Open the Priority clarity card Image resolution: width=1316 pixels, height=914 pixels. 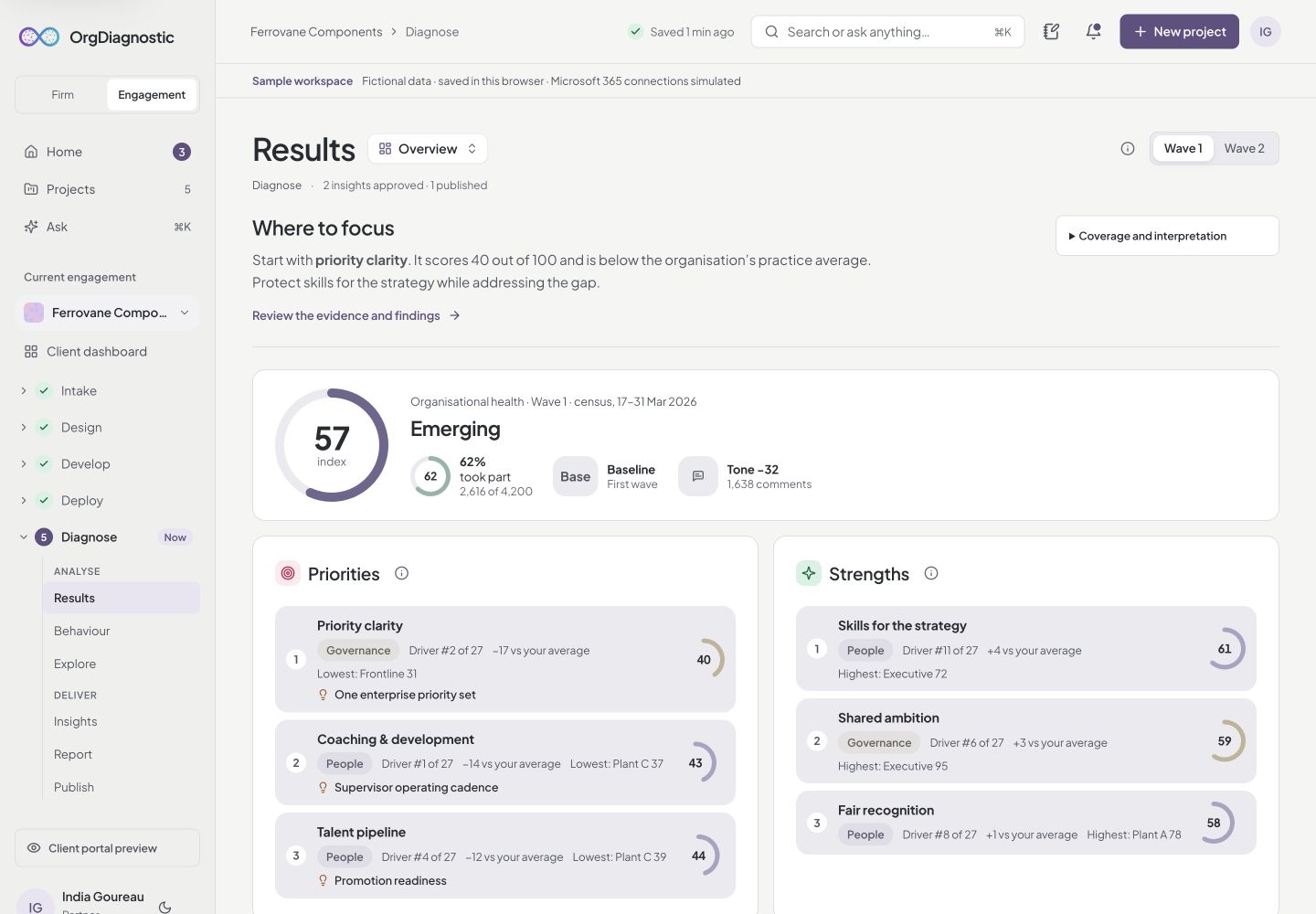click(505, 659)
